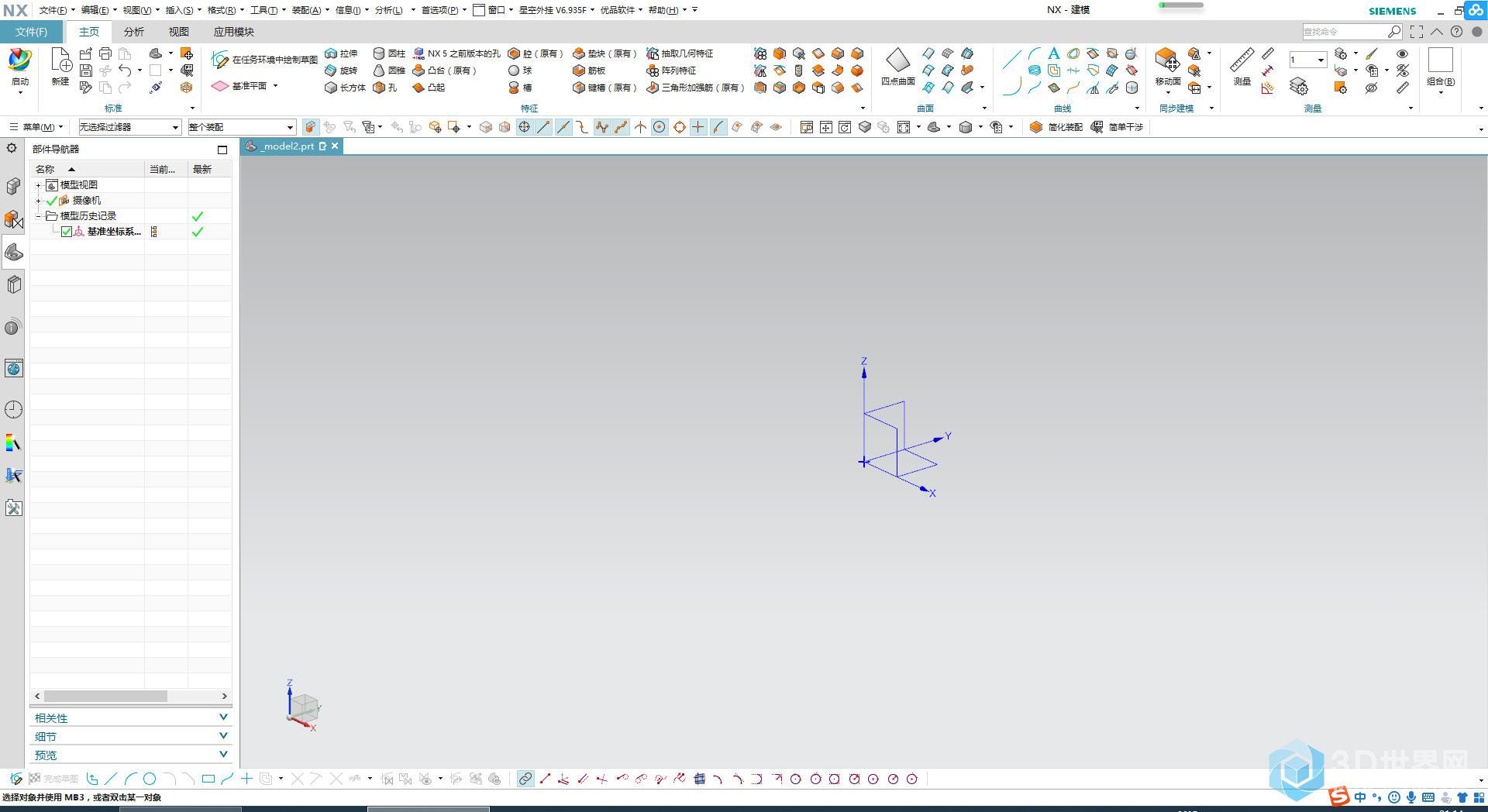The image size is (1488, 812).
Task: Toggle the Show and Hide eye icon
Action: [1402, 53]
